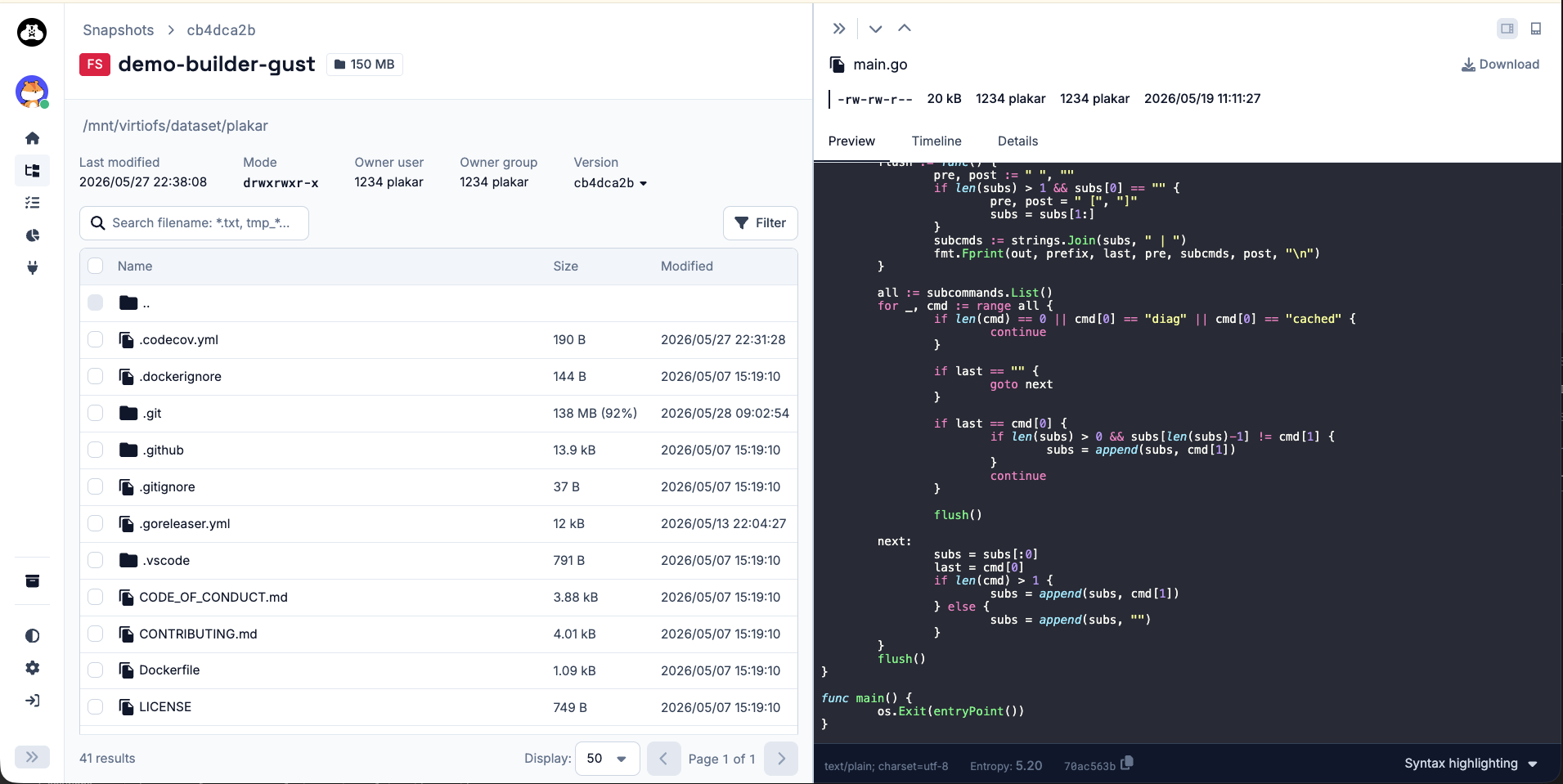Click the 150 MB size badge
The height and width of the screenshot is (784, 1563).
click(365, 65)
